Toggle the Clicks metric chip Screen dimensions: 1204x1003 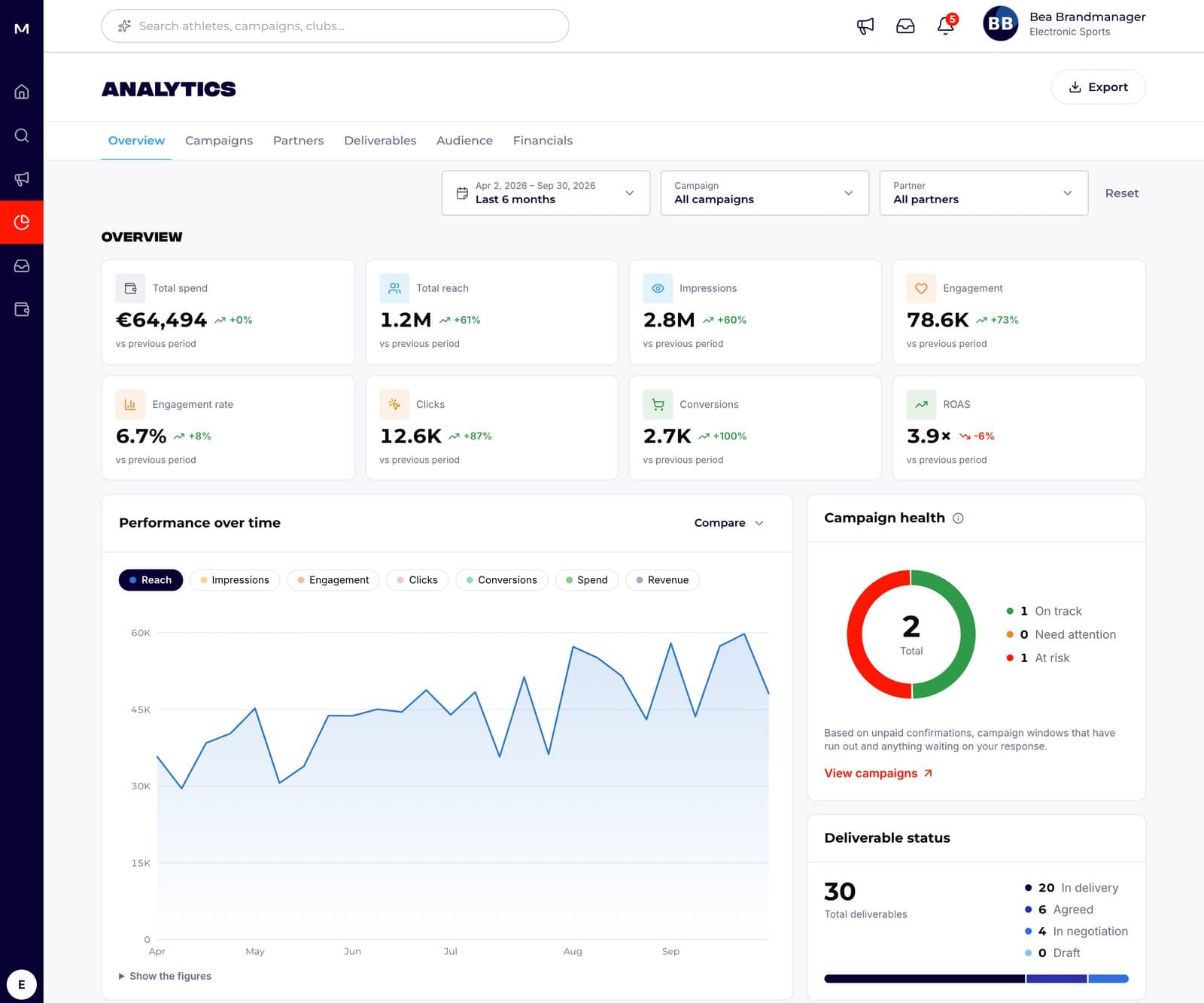pos(417,580)
